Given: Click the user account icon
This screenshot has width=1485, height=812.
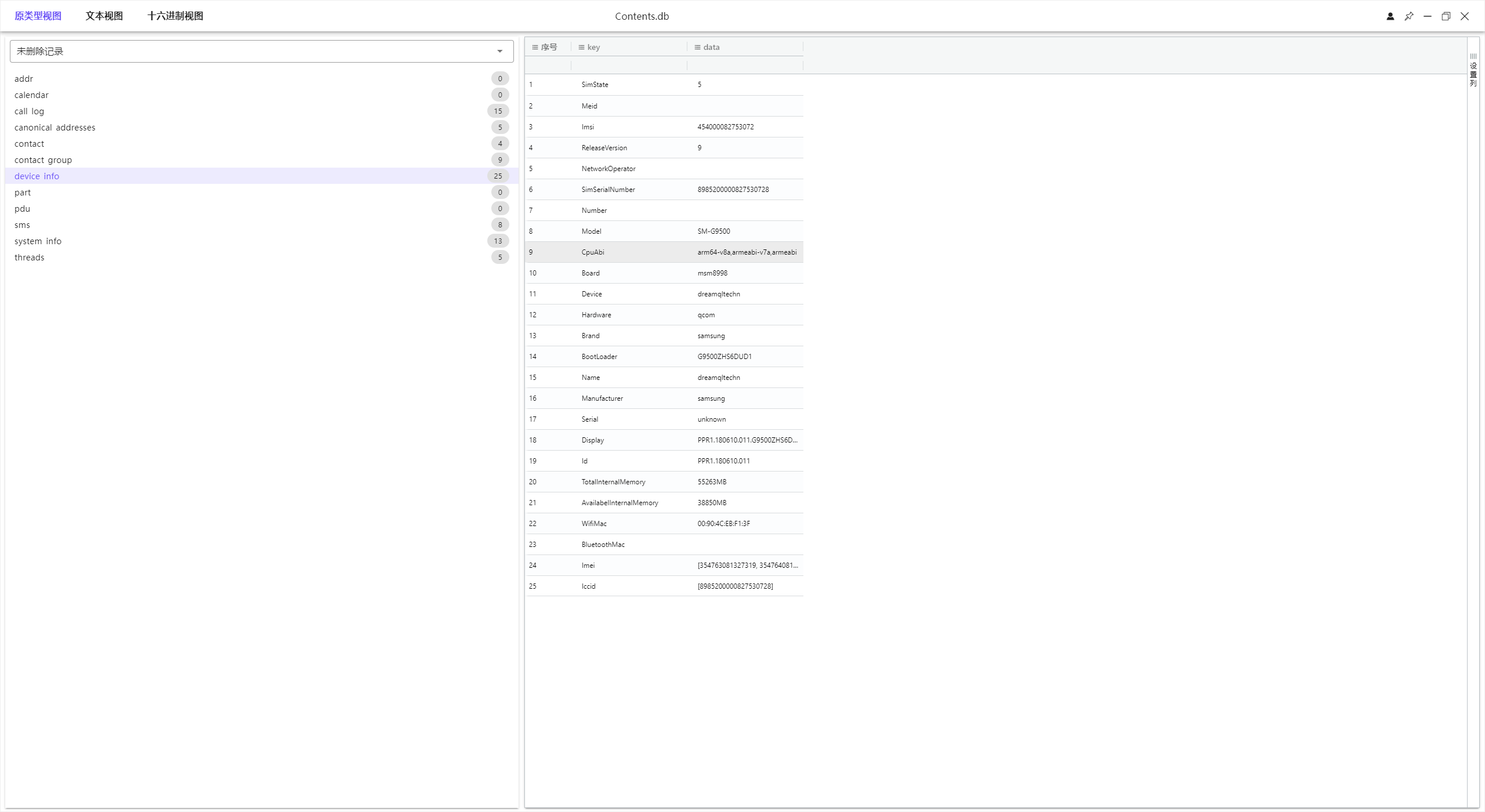Looking at the screenshot, I should (x=1390, y=16).
